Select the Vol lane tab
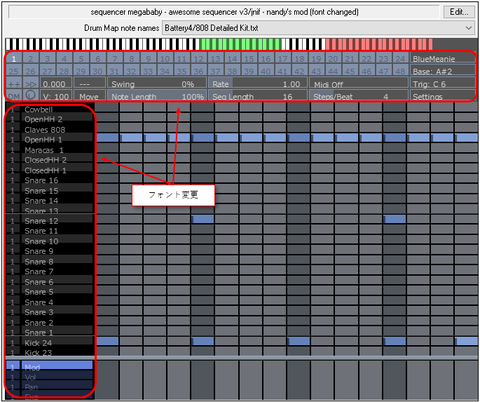Viewport: 480px width, 402px height. (57, 377)
